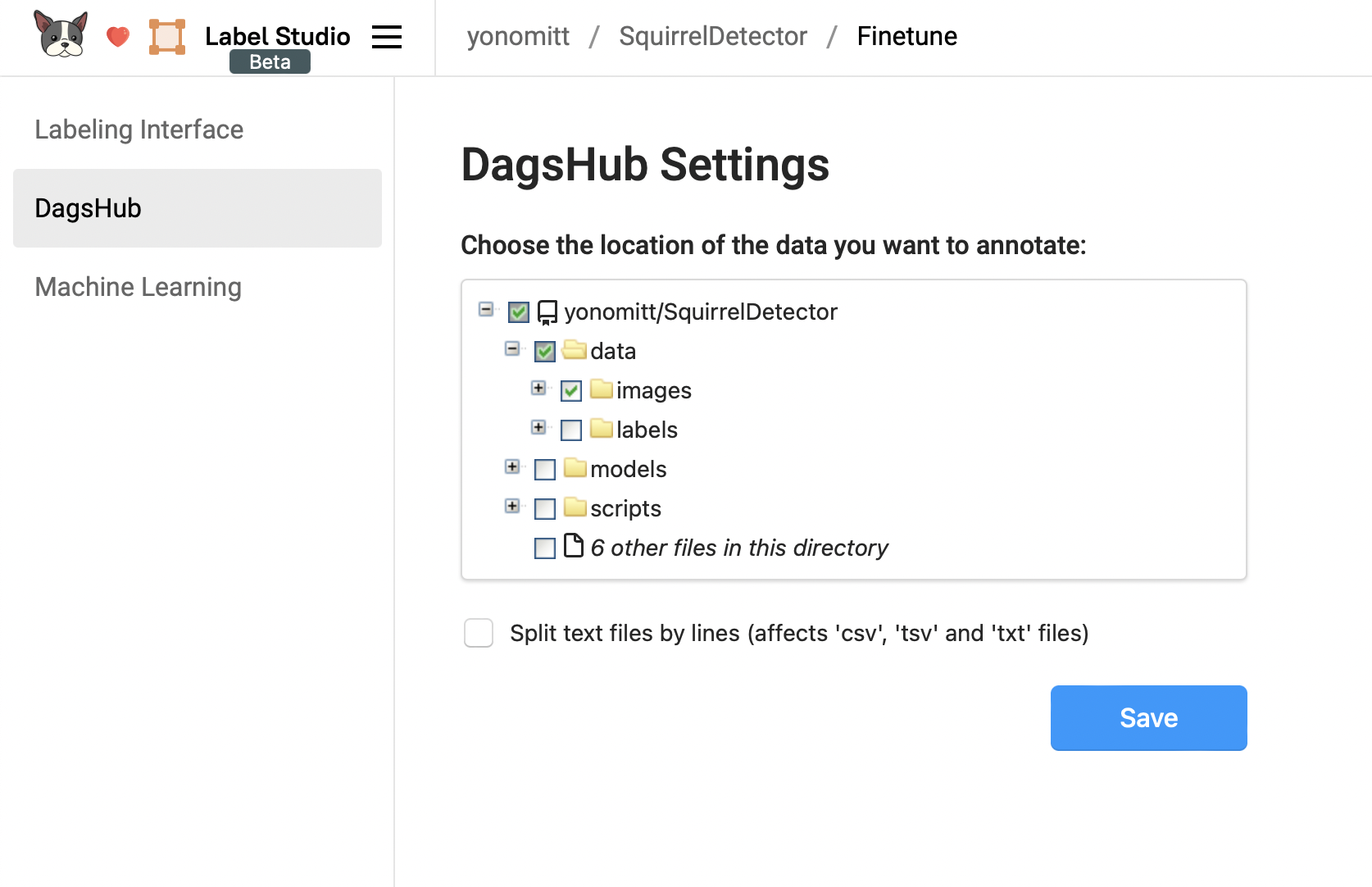Viewport: 1372px width, 887px height.
Task: Expand the models folder tree node
Action: [512, 466]
